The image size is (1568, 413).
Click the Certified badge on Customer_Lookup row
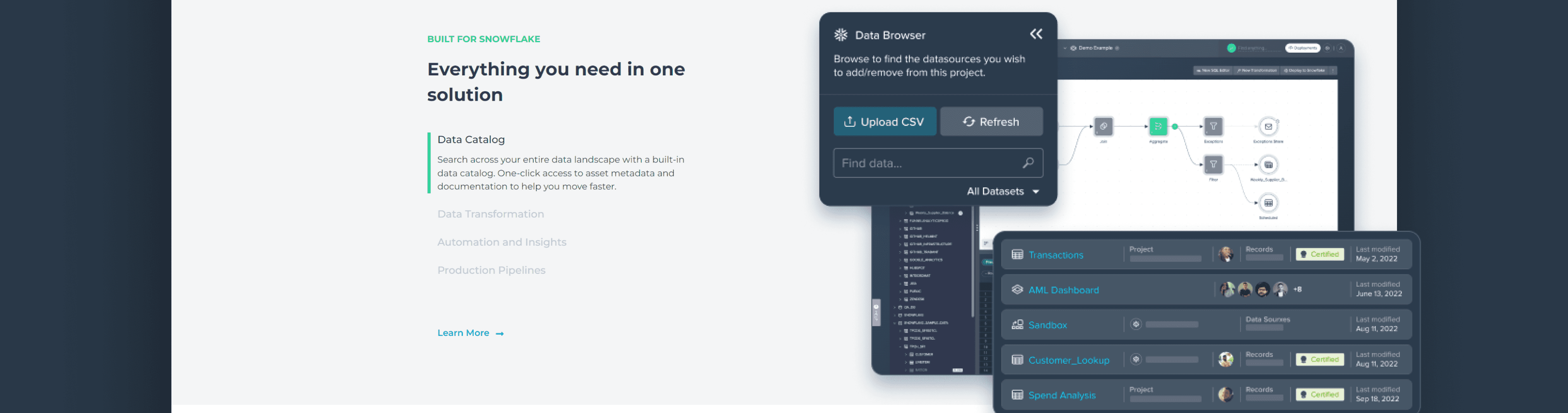[x=1319, y=360]
